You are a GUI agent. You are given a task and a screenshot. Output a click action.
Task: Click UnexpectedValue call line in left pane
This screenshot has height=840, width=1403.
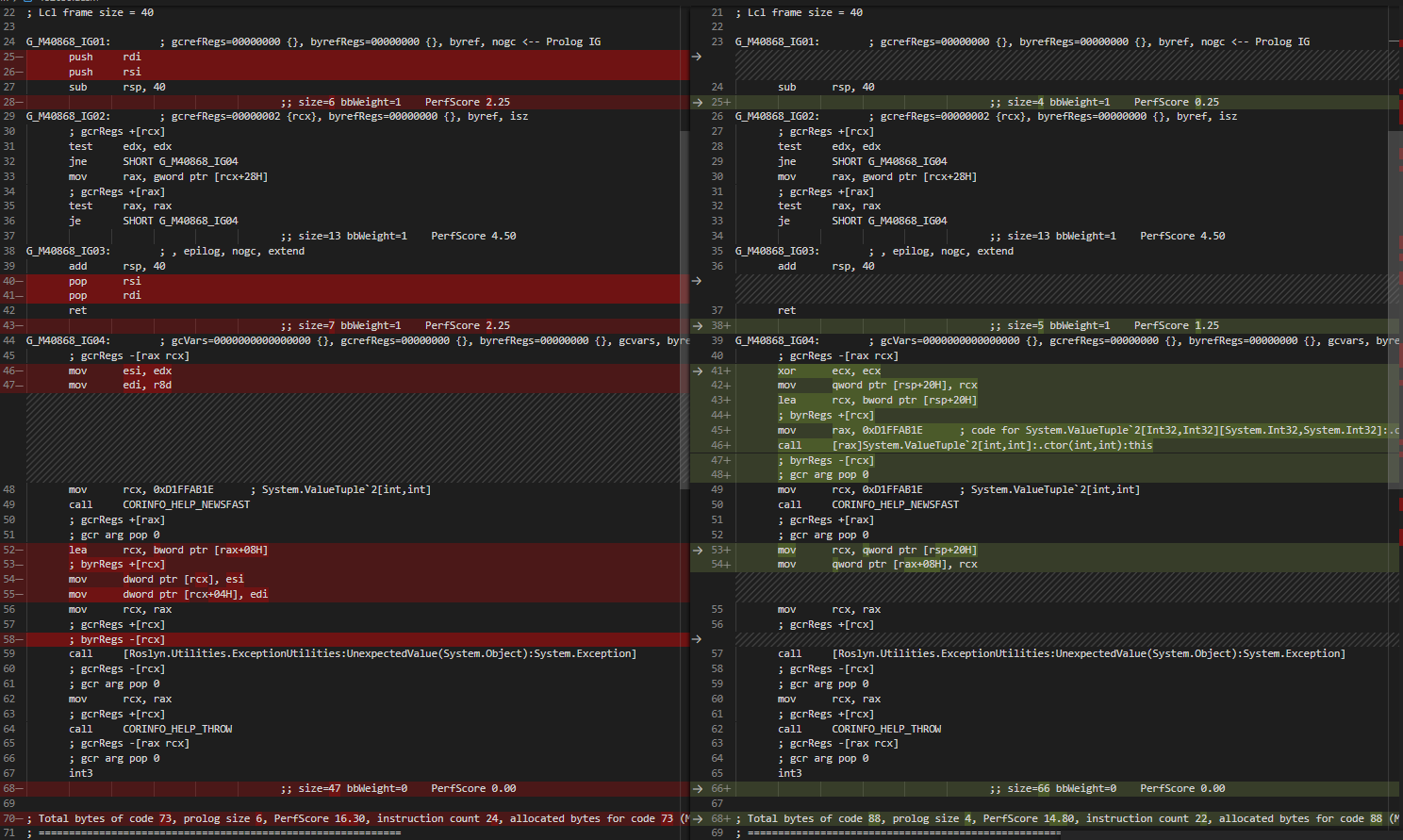tap(352, 653)
